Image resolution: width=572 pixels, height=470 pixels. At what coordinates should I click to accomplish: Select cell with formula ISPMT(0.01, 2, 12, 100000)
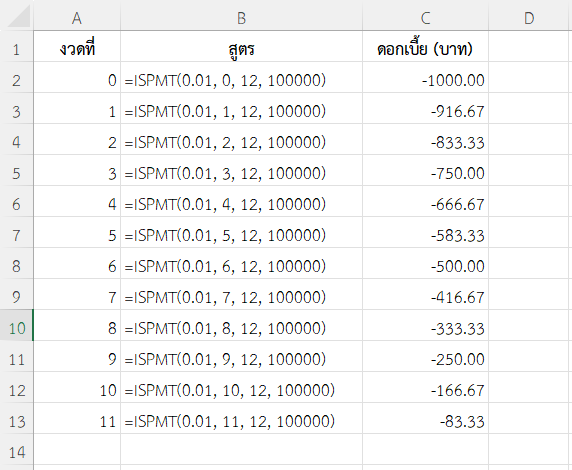[x=241, y=139]
